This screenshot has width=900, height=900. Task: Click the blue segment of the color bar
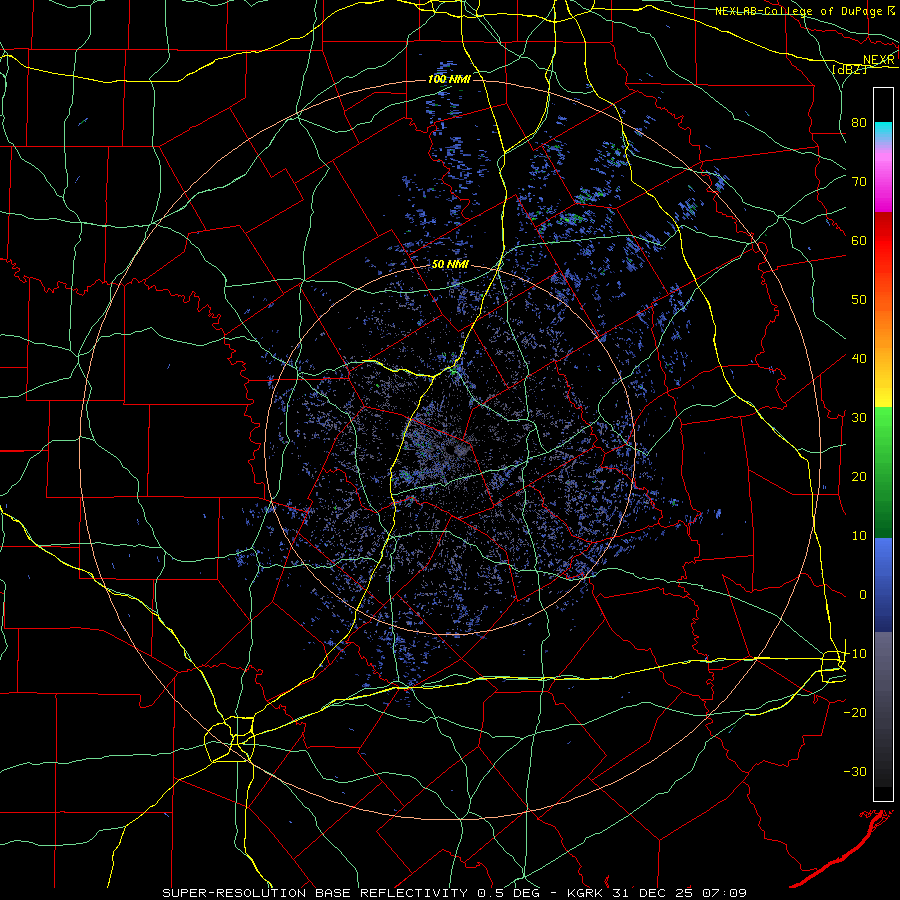coord(883,584)
